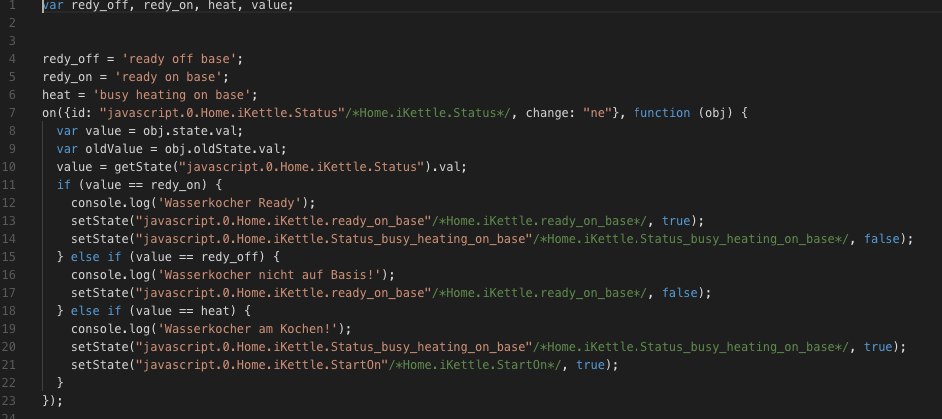This screenshot has width=942, height=419.
Task: Click the /*Home.iKettle.ready_on_base*/ comment on line 13
Action: [539, 221]
